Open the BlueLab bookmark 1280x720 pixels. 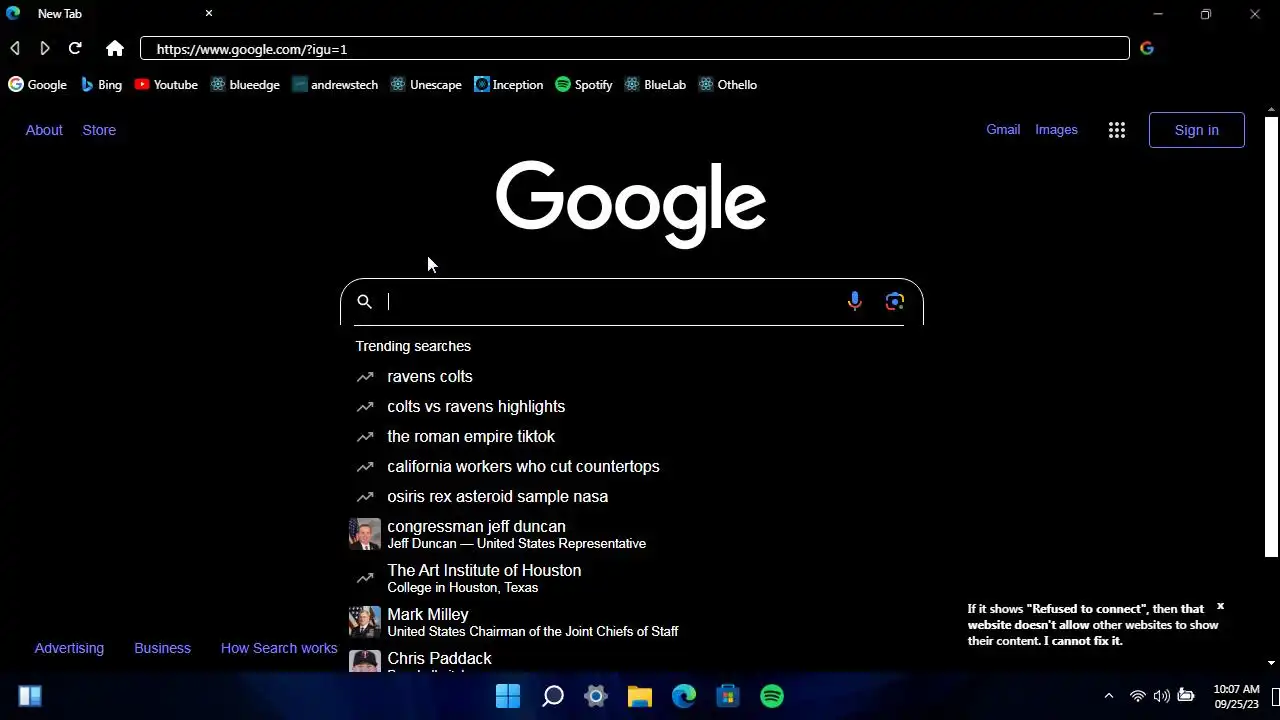pos(655,85)
